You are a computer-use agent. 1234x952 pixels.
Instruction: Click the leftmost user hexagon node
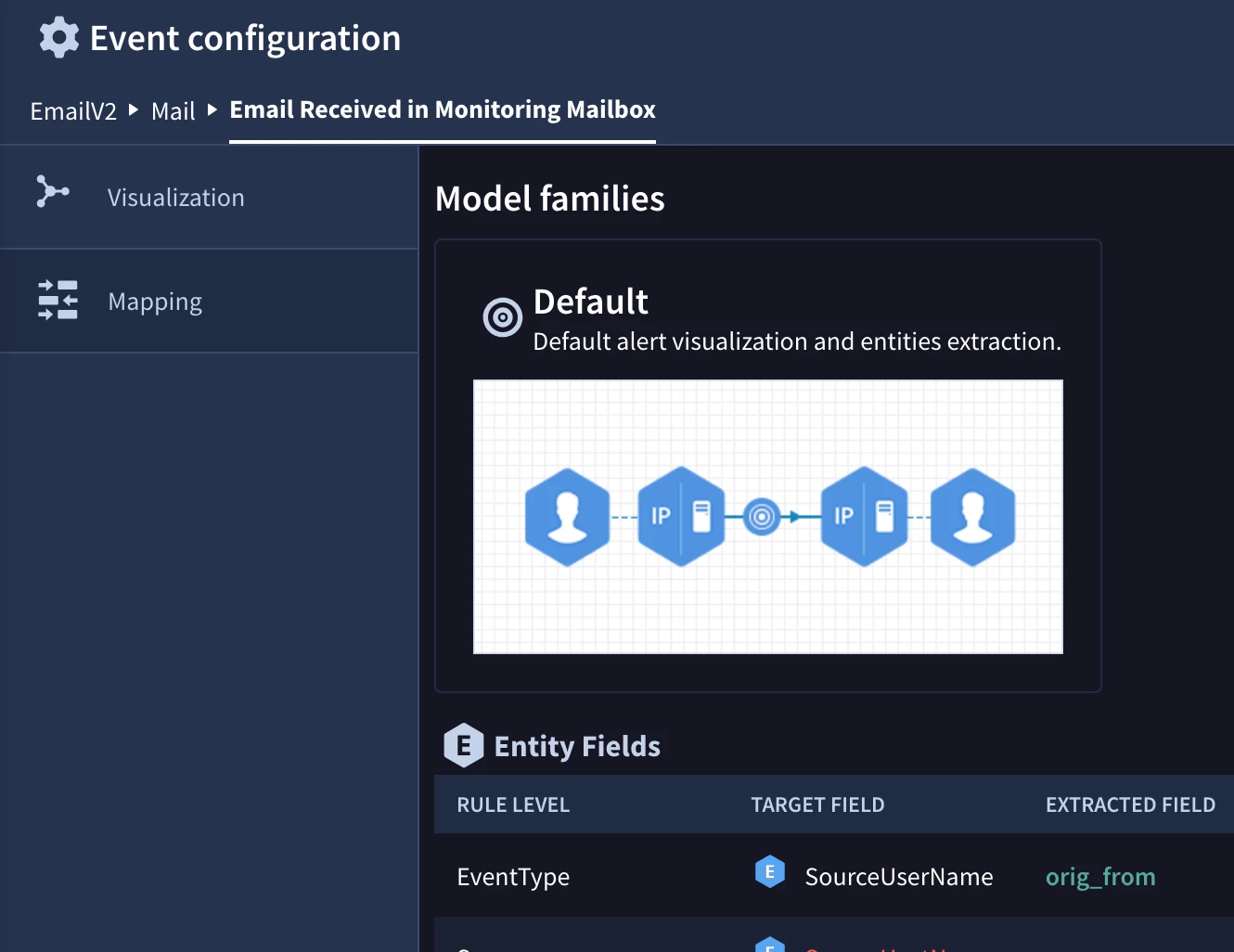[x=567, y=517]
